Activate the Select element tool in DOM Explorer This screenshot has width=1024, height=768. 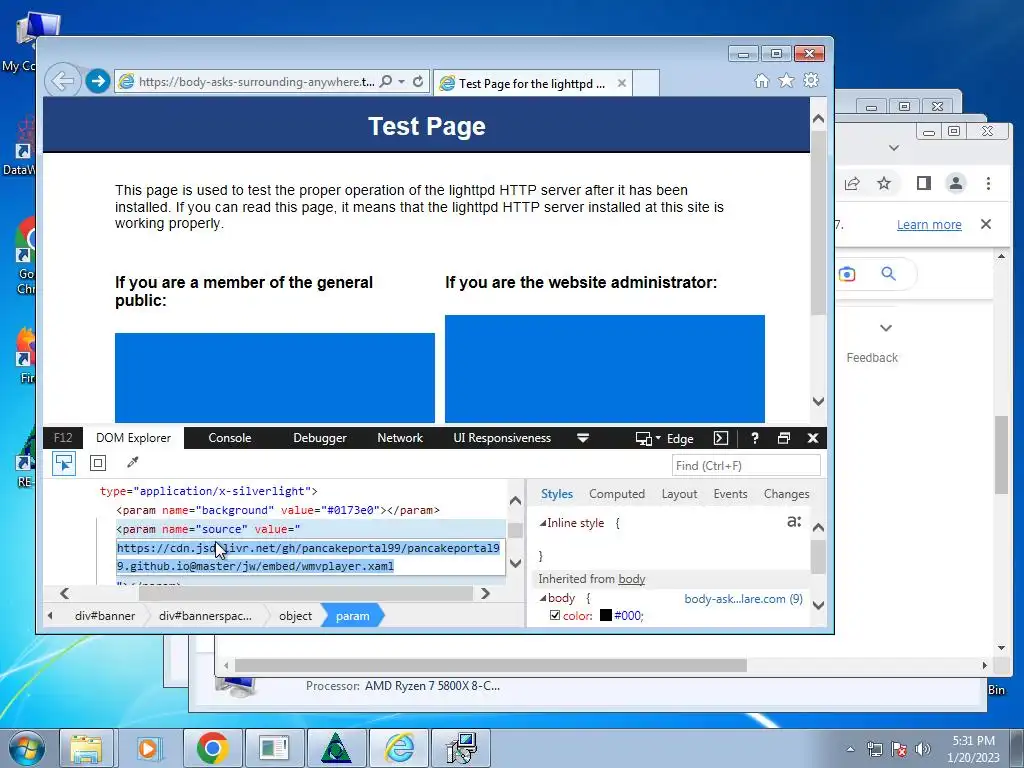[x=64, y=463]
